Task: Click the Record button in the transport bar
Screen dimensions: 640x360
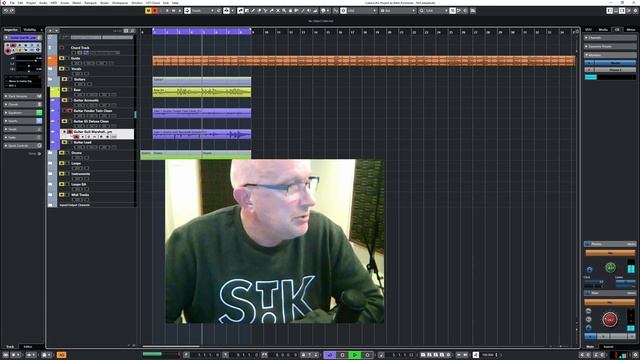Action: (367, 355)
